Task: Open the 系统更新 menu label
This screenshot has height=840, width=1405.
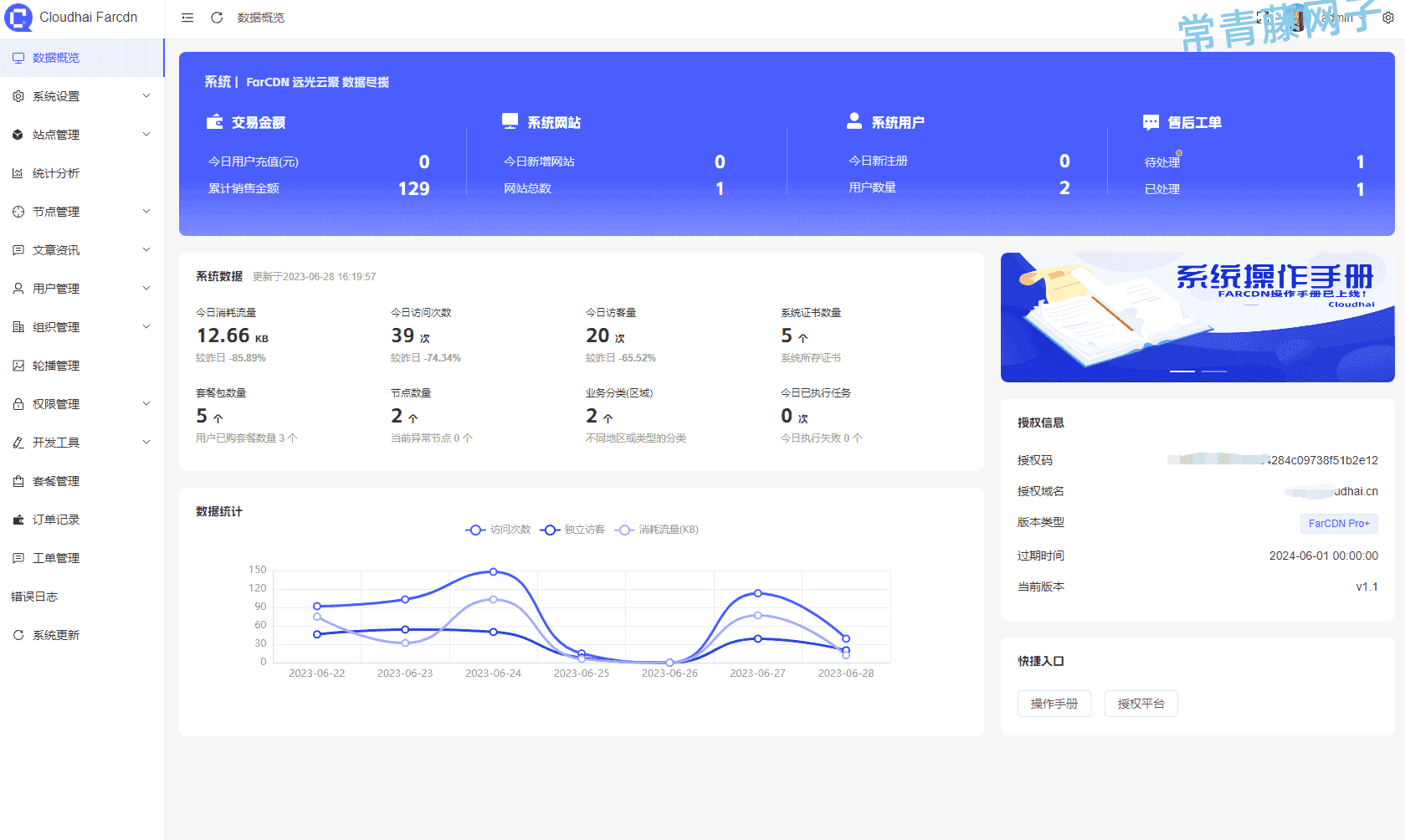Action: [x=56, y=635]
